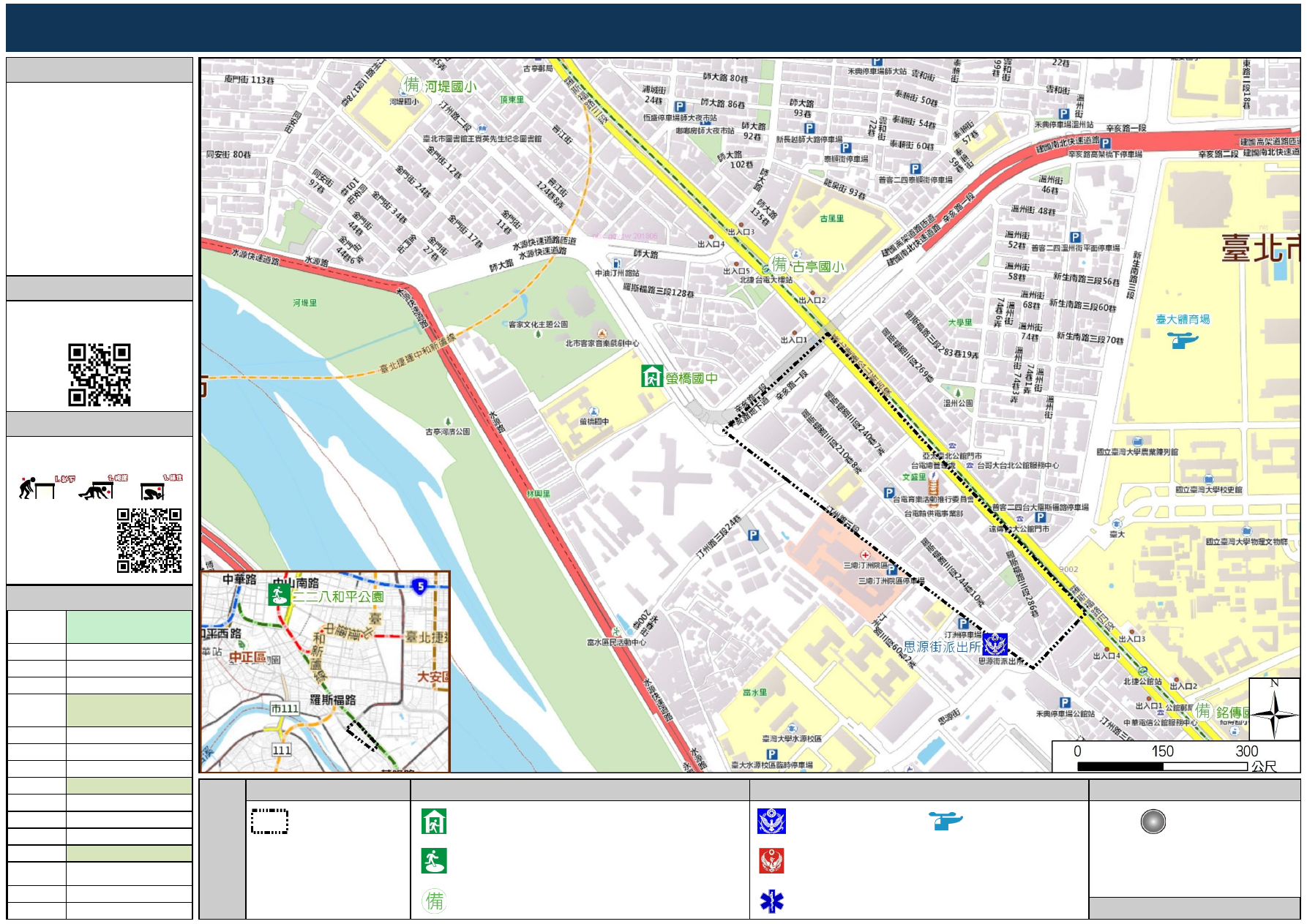
Task: Click the red fire department icon in legend
Action: click(771, 861)
